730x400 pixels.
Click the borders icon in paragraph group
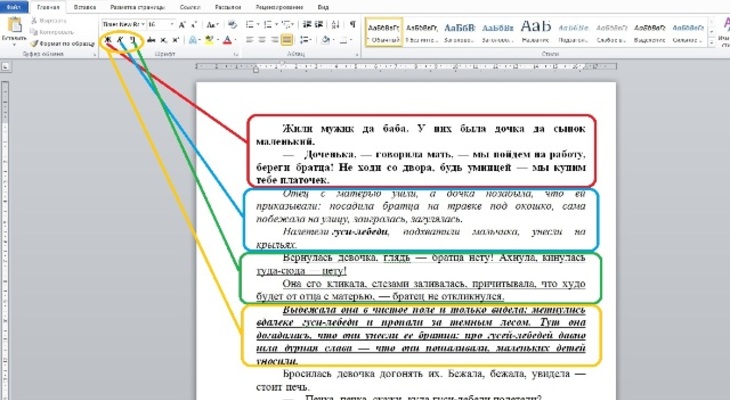click(x=343, y=41)
